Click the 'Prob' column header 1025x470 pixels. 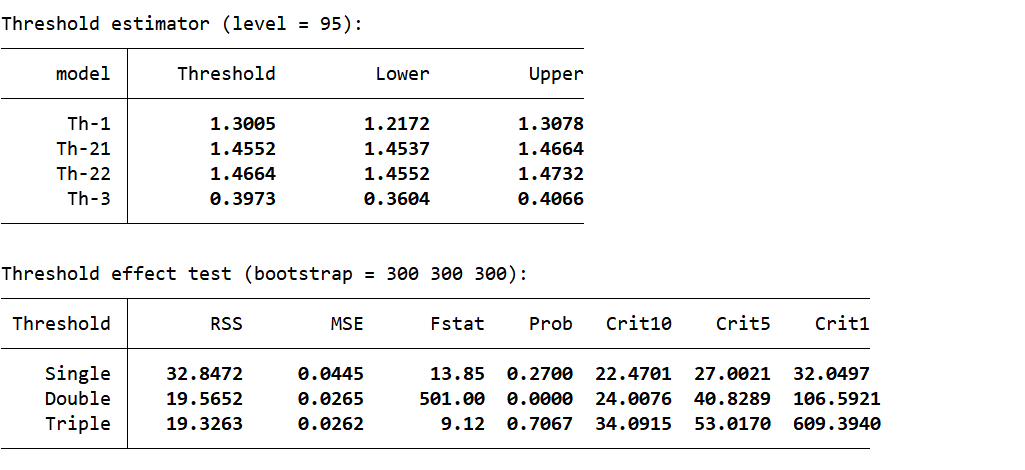550,324
